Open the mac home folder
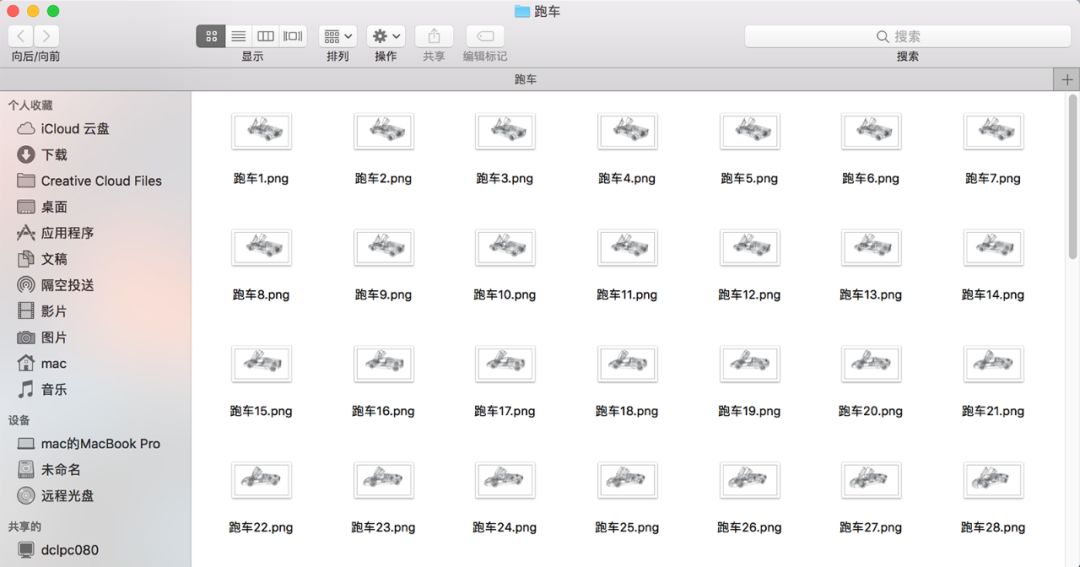 point(42,363)
